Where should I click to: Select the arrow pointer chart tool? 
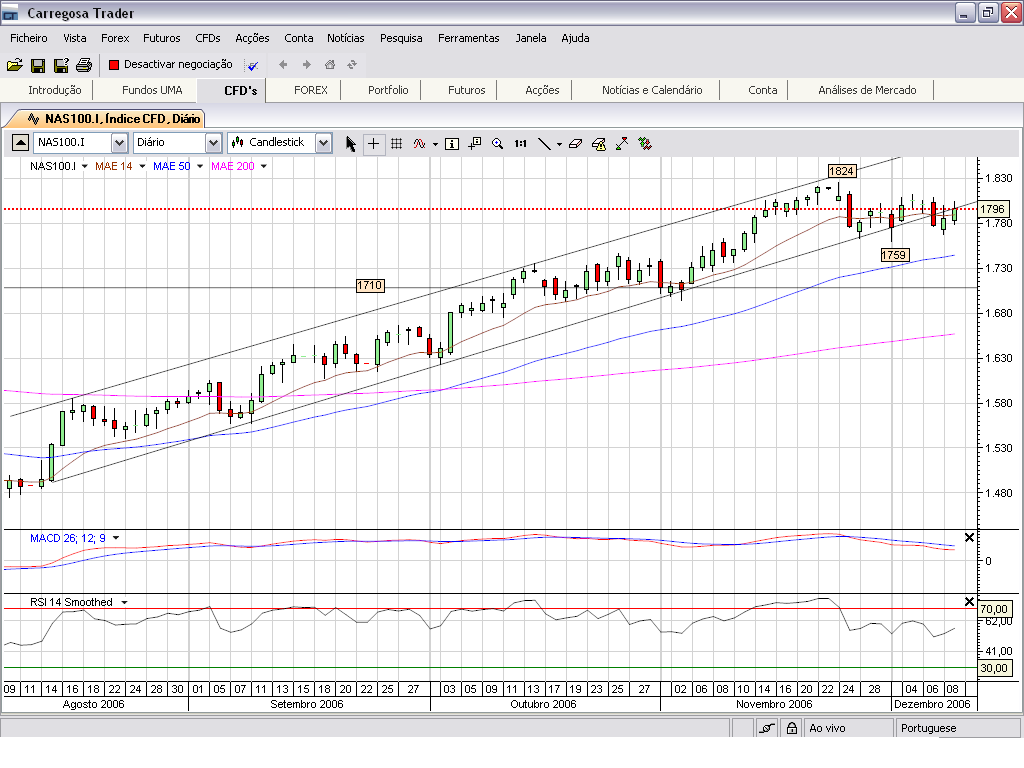point(351,144)
